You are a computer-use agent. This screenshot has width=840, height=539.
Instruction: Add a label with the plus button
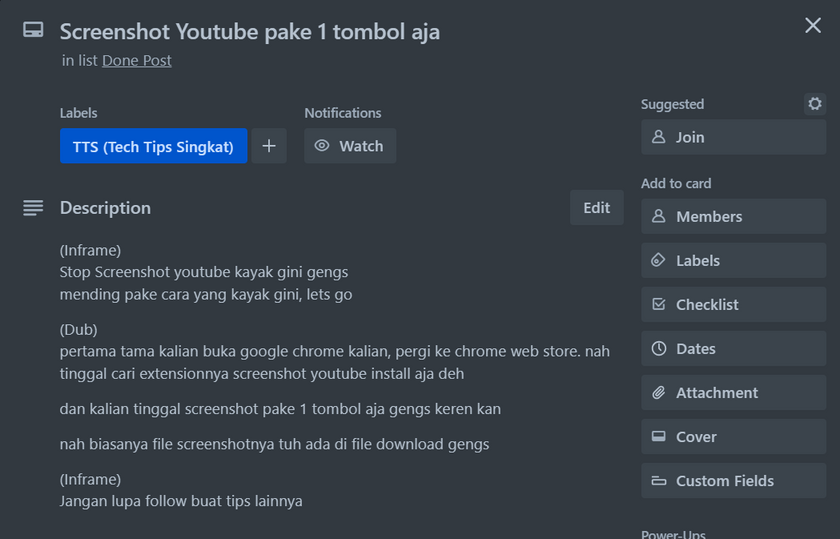[x=268, y=146]
